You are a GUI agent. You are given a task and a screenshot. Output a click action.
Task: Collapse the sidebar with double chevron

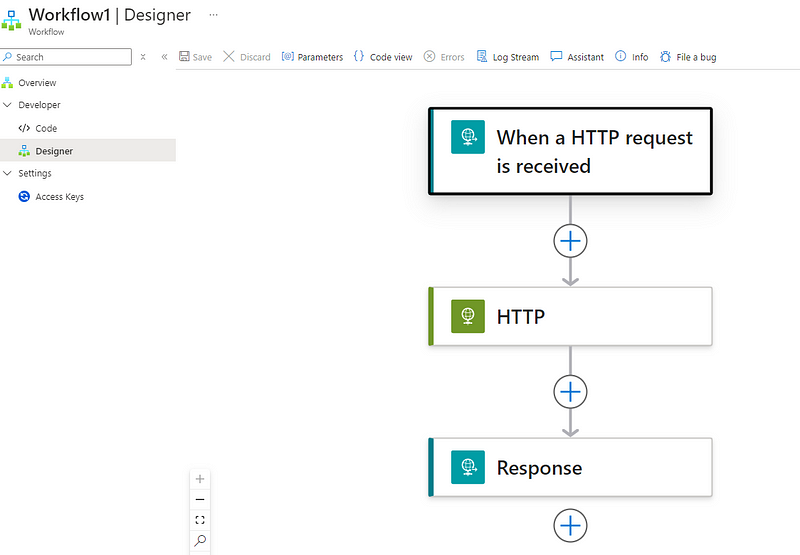click(164, 57)
